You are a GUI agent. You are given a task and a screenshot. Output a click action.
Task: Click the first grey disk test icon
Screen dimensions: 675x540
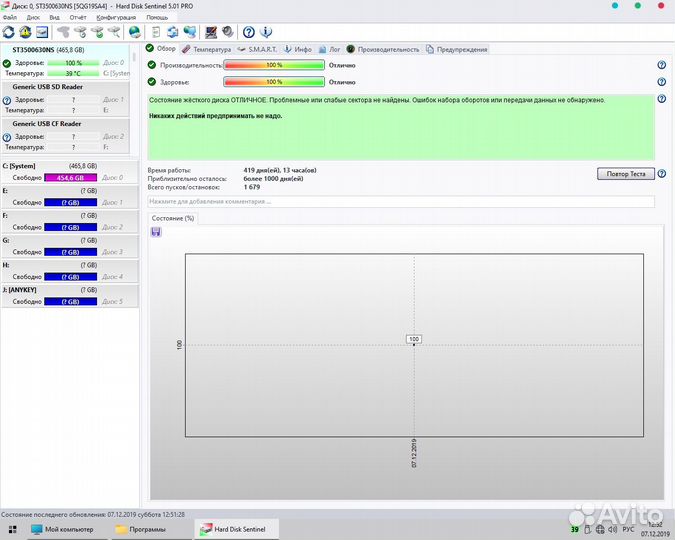tap(63, 32)
